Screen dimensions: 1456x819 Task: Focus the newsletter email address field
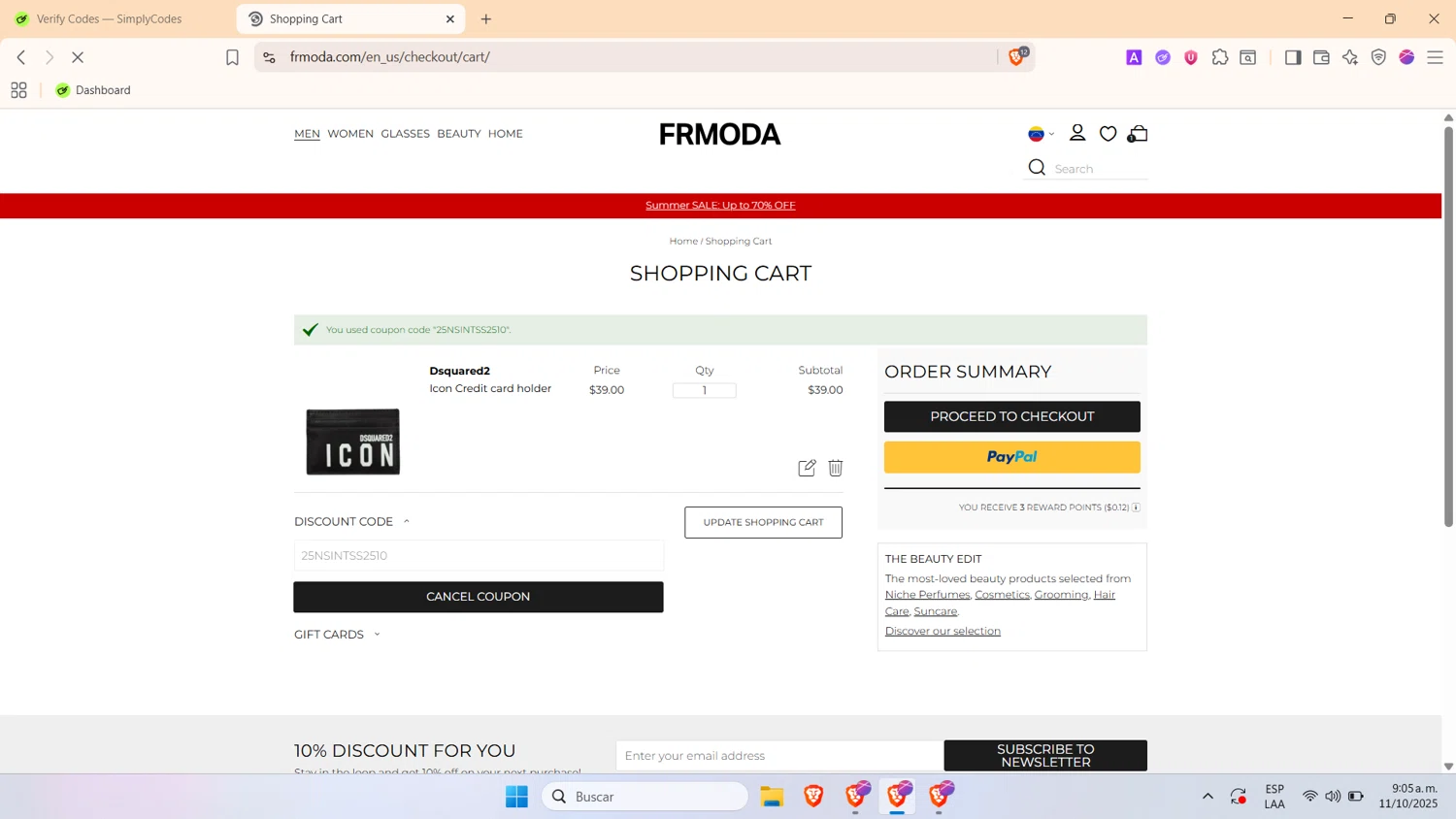pyautogui.click(x=779, y=756)
